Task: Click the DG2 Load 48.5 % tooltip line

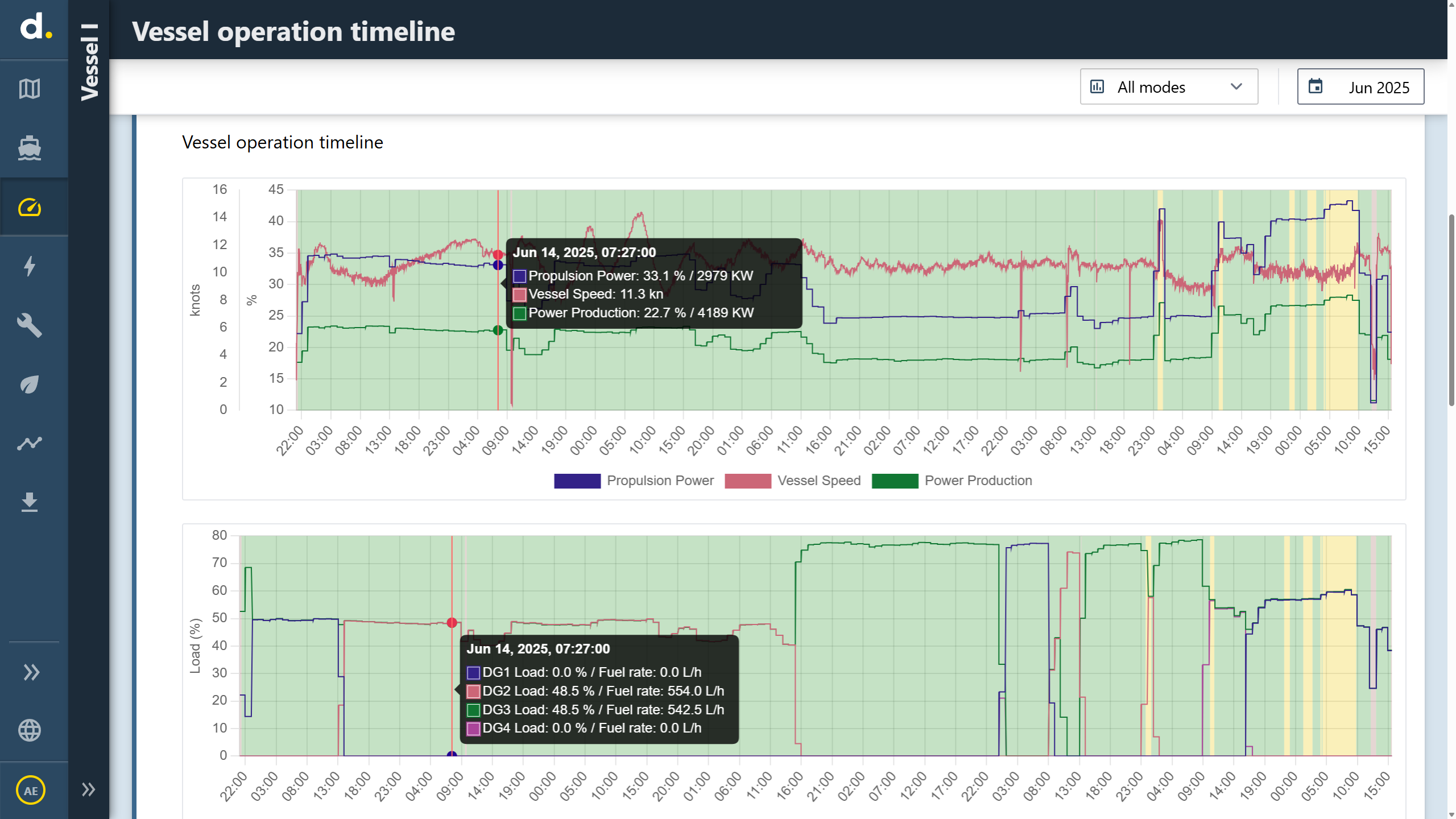Action: (x=595, y=691)
